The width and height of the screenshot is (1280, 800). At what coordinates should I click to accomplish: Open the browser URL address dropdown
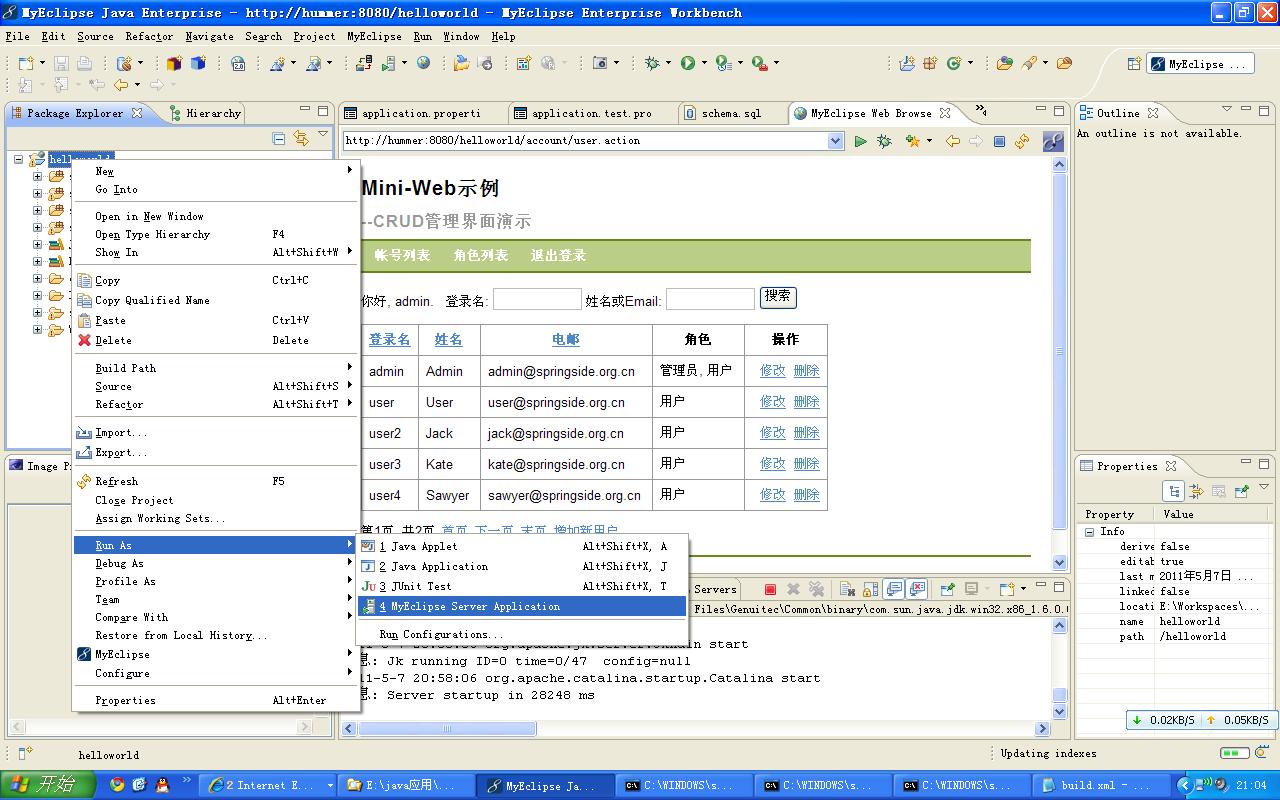837,140
